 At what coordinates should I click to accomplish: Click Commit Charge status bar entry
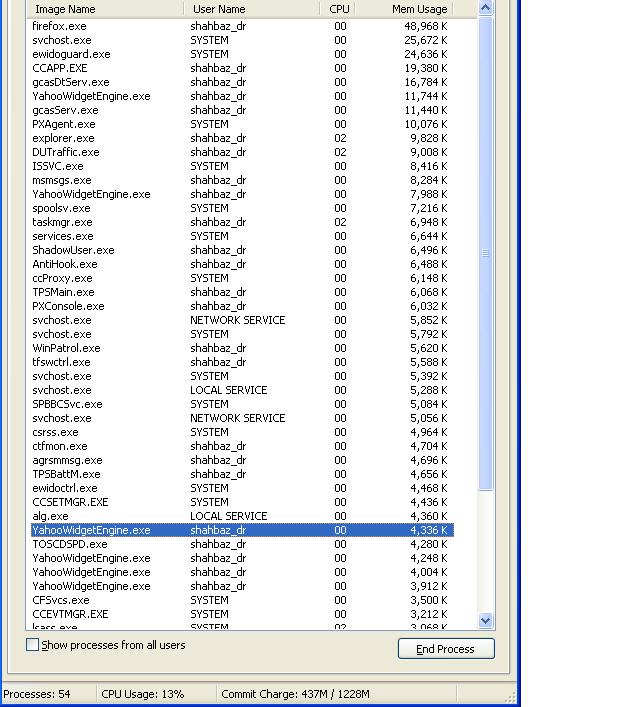(x=295, y=693)
